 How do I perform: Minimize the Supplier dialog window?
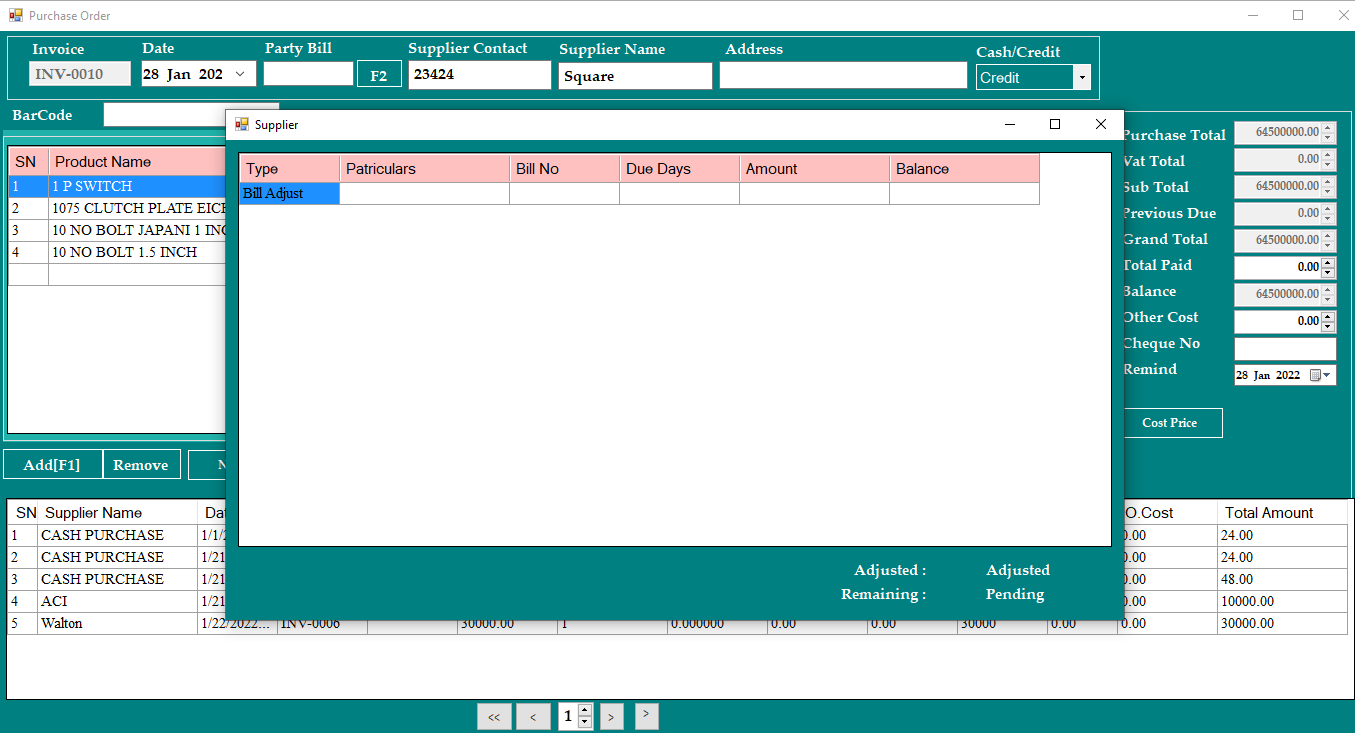pyautogui.click(x=1009, y=125)
